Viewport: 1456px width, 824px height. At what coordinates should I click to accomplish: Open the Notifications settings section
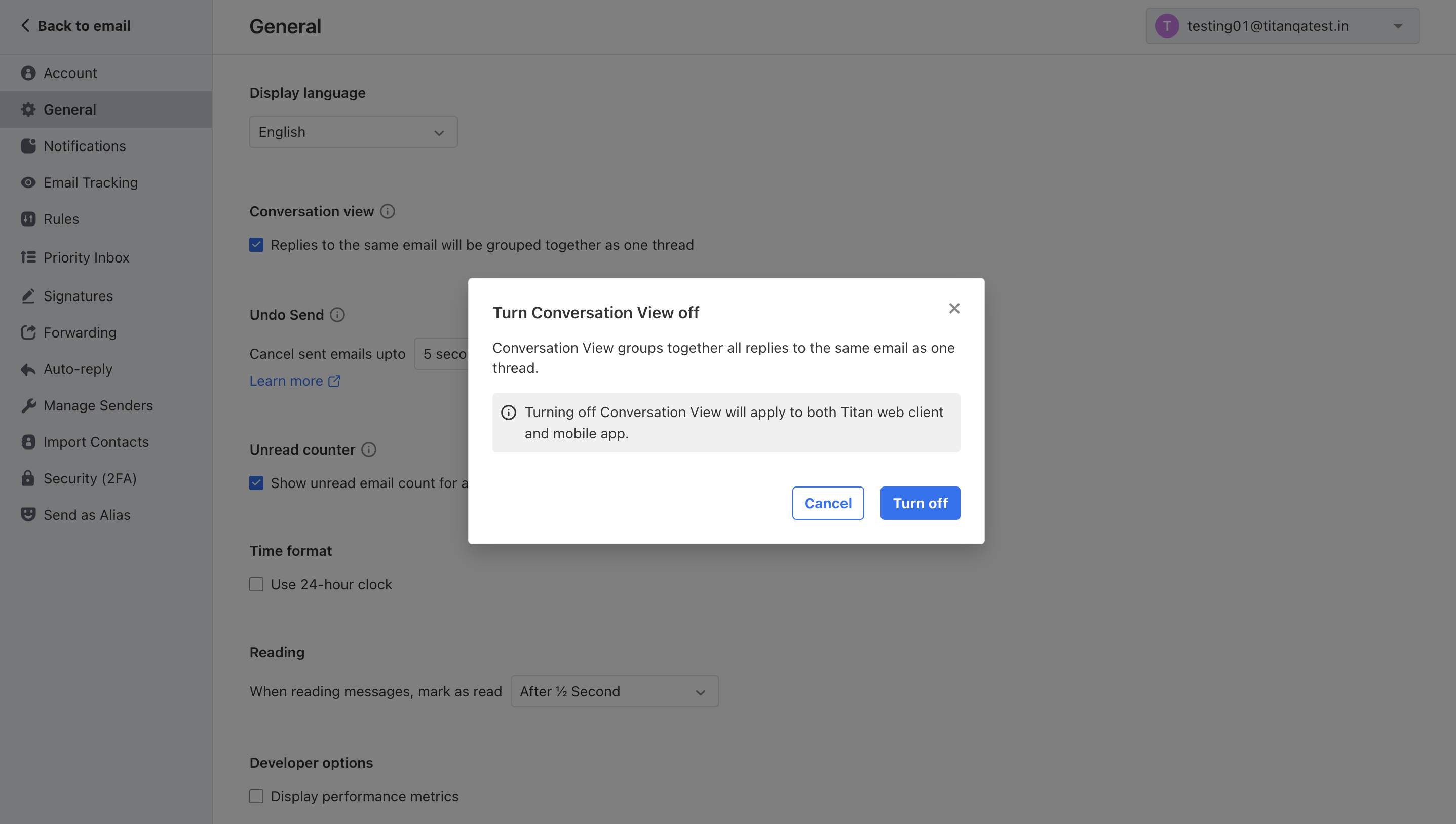106,146
